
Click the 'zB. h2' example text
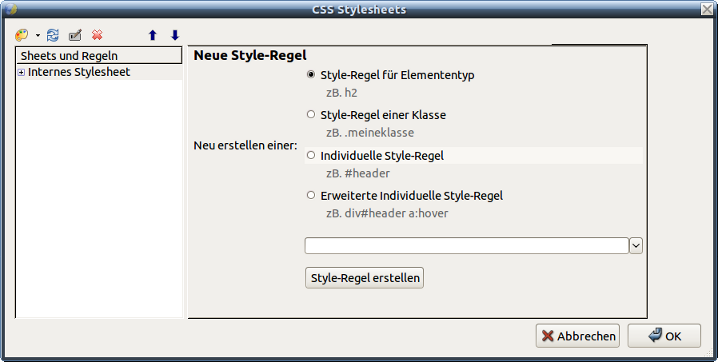[342, 93]
